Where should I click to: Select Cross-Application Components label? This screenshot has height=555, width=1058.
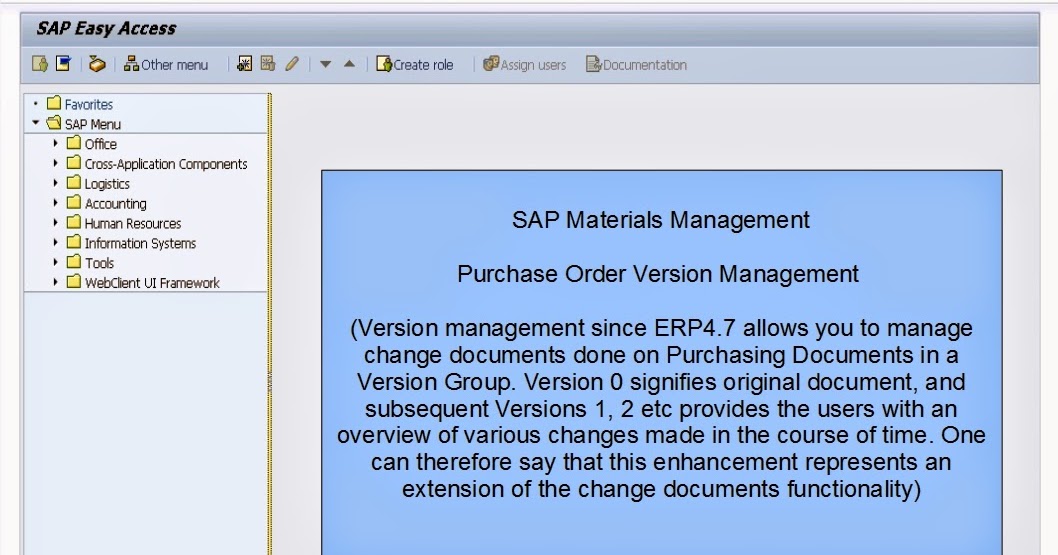[x=166, y=164]
